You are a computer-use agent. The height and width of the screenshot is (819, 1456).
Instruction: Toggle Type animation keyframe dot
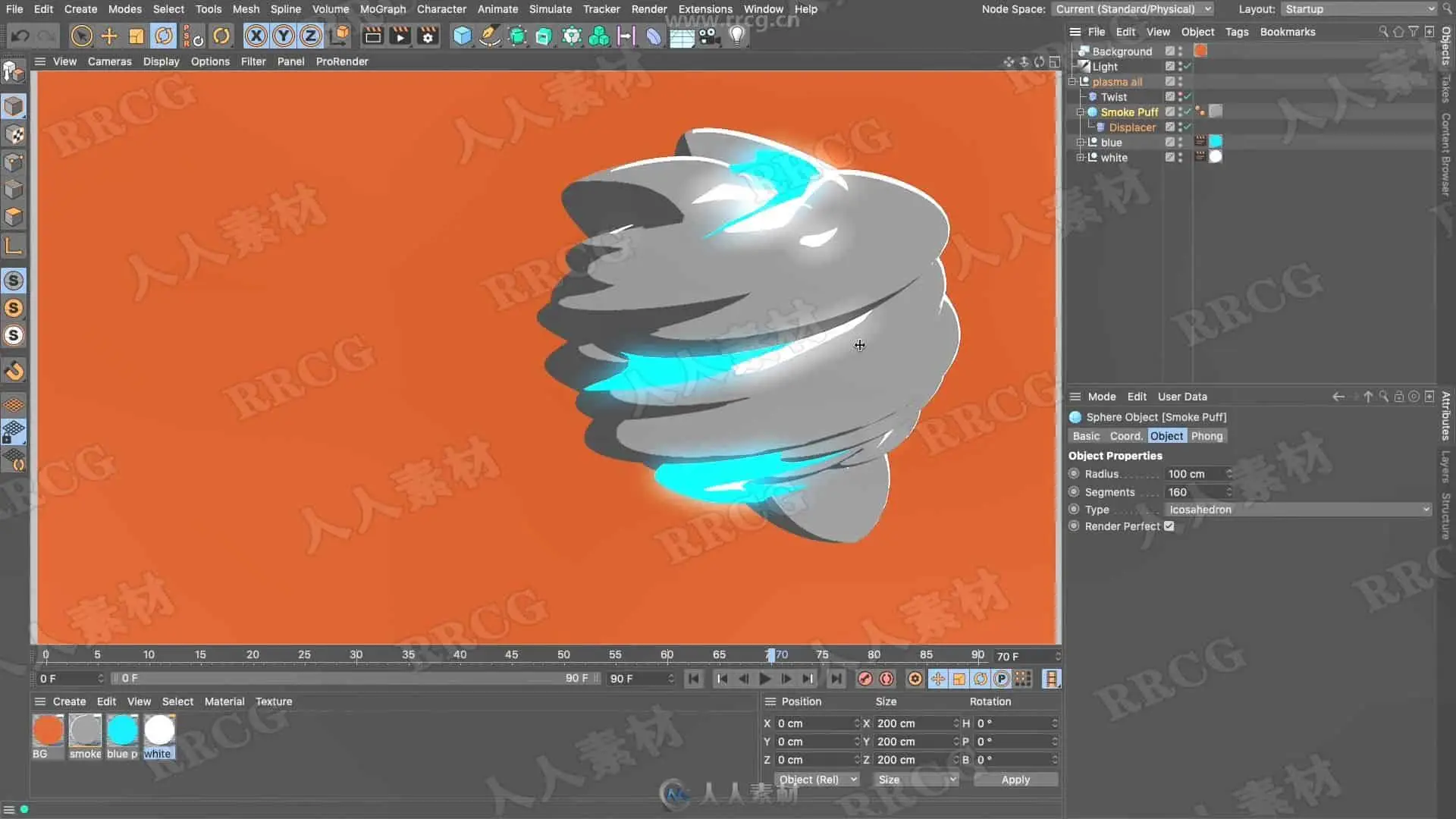point(1074,510)
